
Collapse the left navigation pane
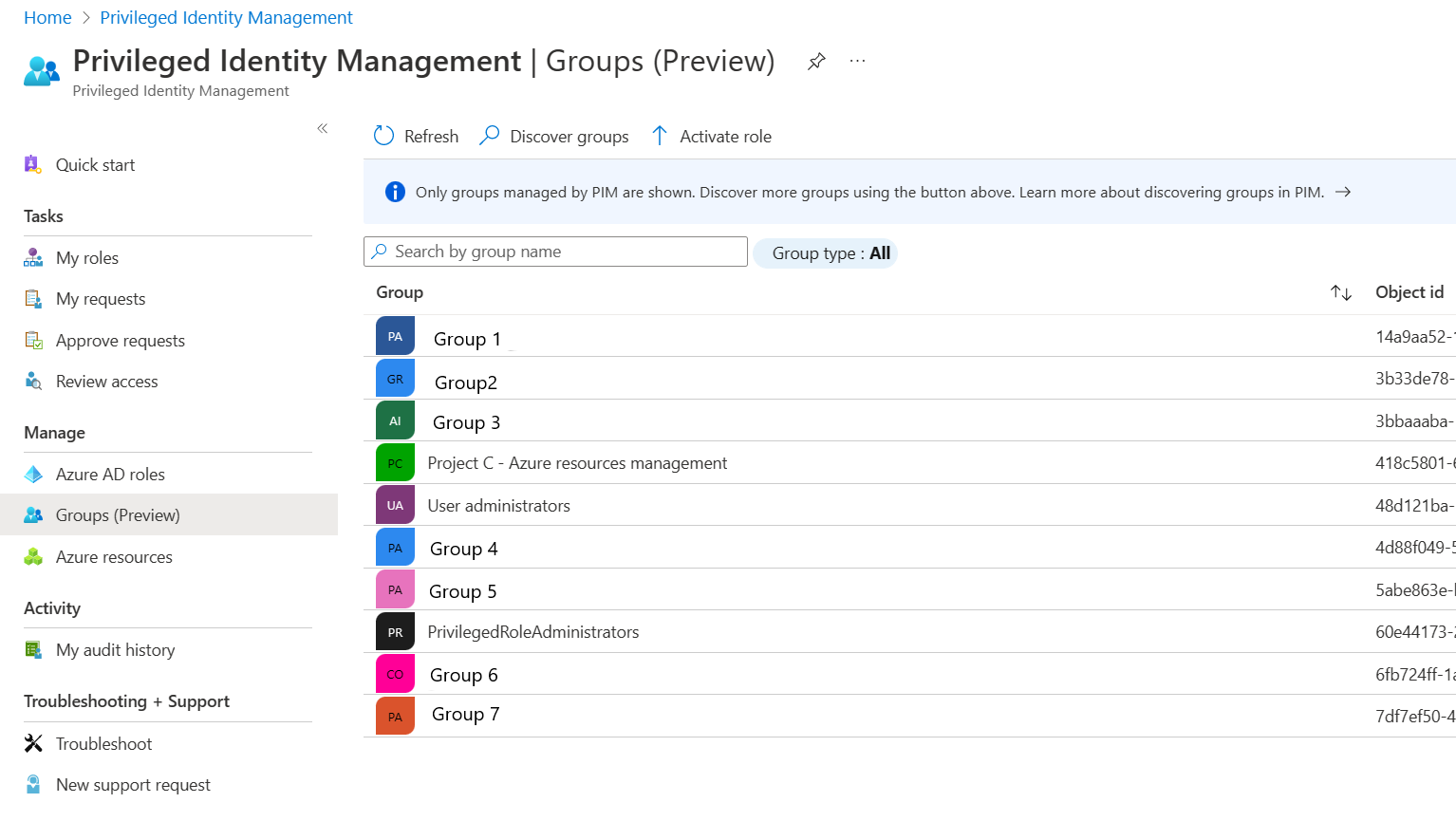[x=323, y=128]
